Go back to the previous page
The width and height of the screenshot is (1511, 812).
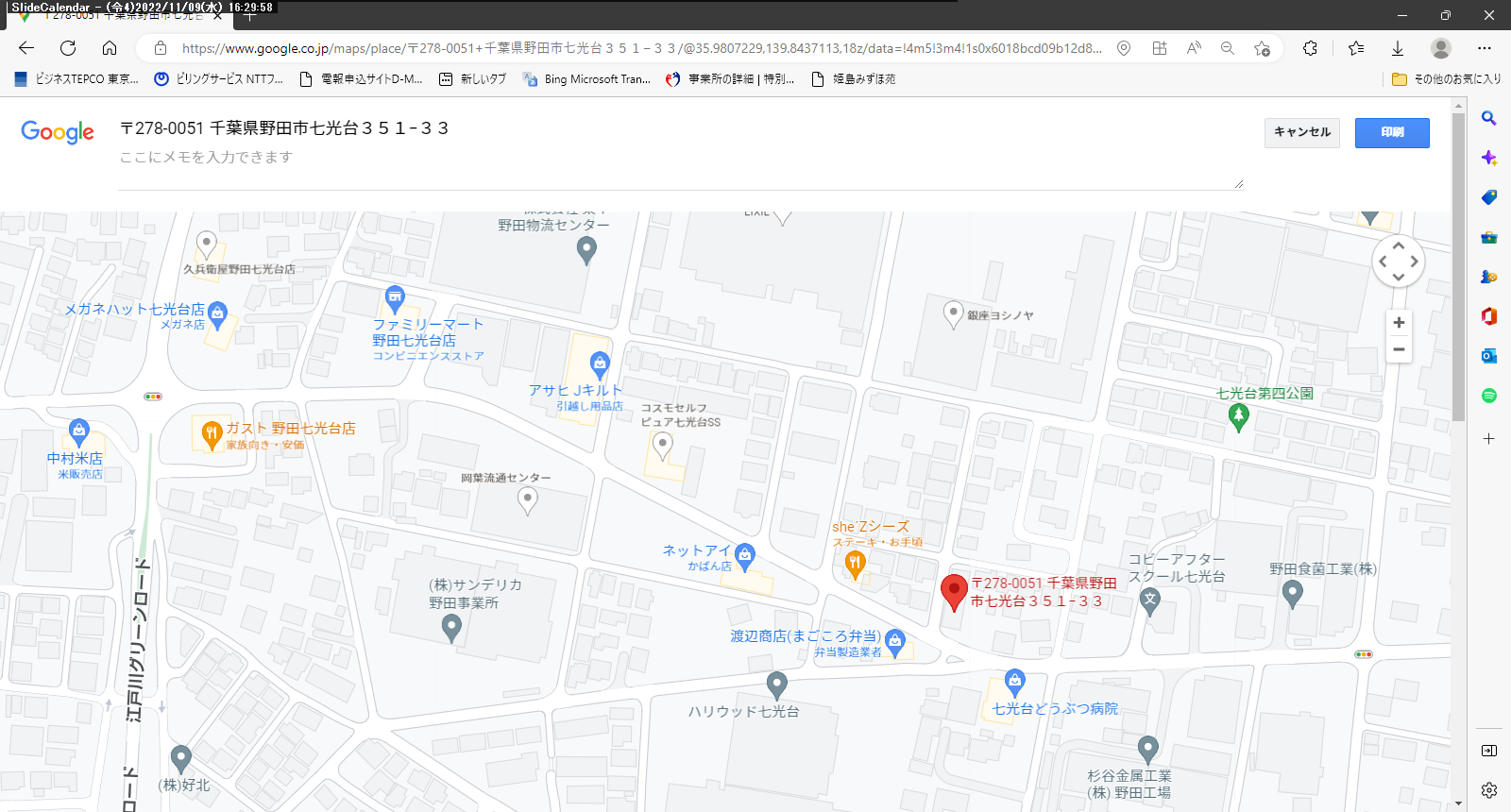[26, 48]
